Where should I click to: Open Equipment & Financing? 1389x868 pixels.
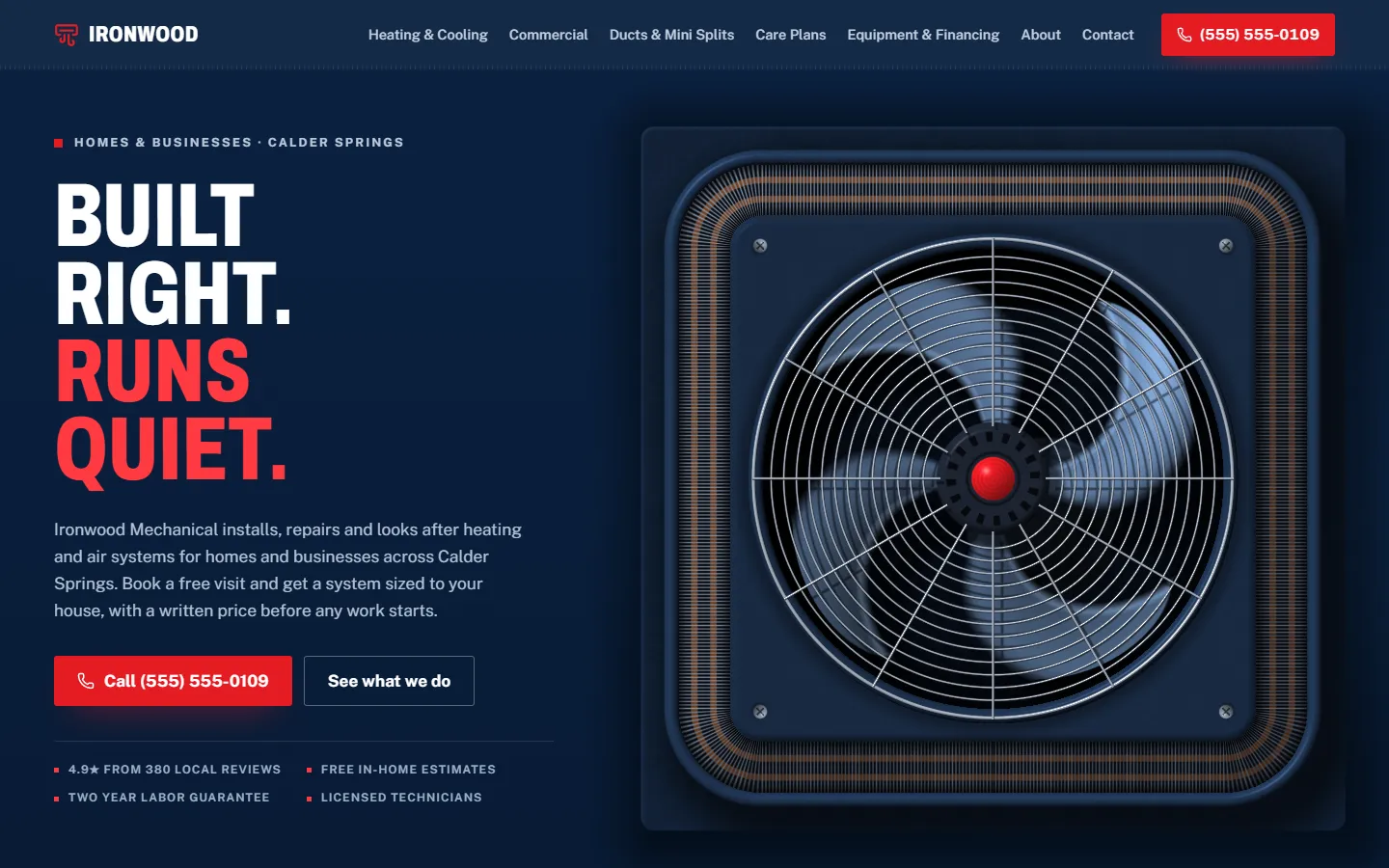923,35
